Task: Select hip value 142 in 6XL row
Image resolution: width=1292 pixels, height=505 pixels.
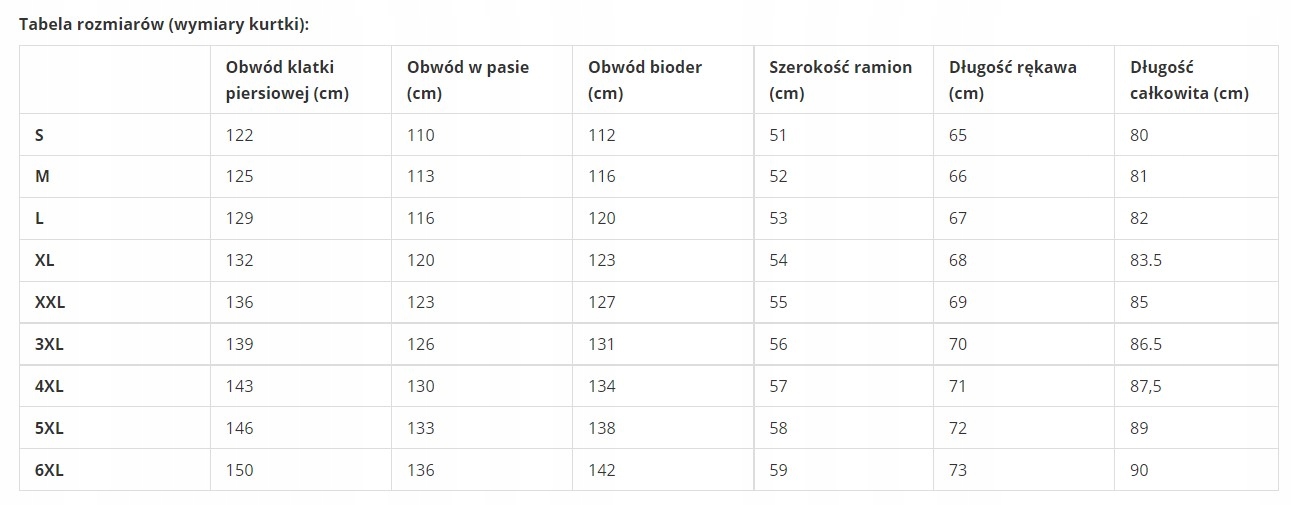Action: [602, 470]
